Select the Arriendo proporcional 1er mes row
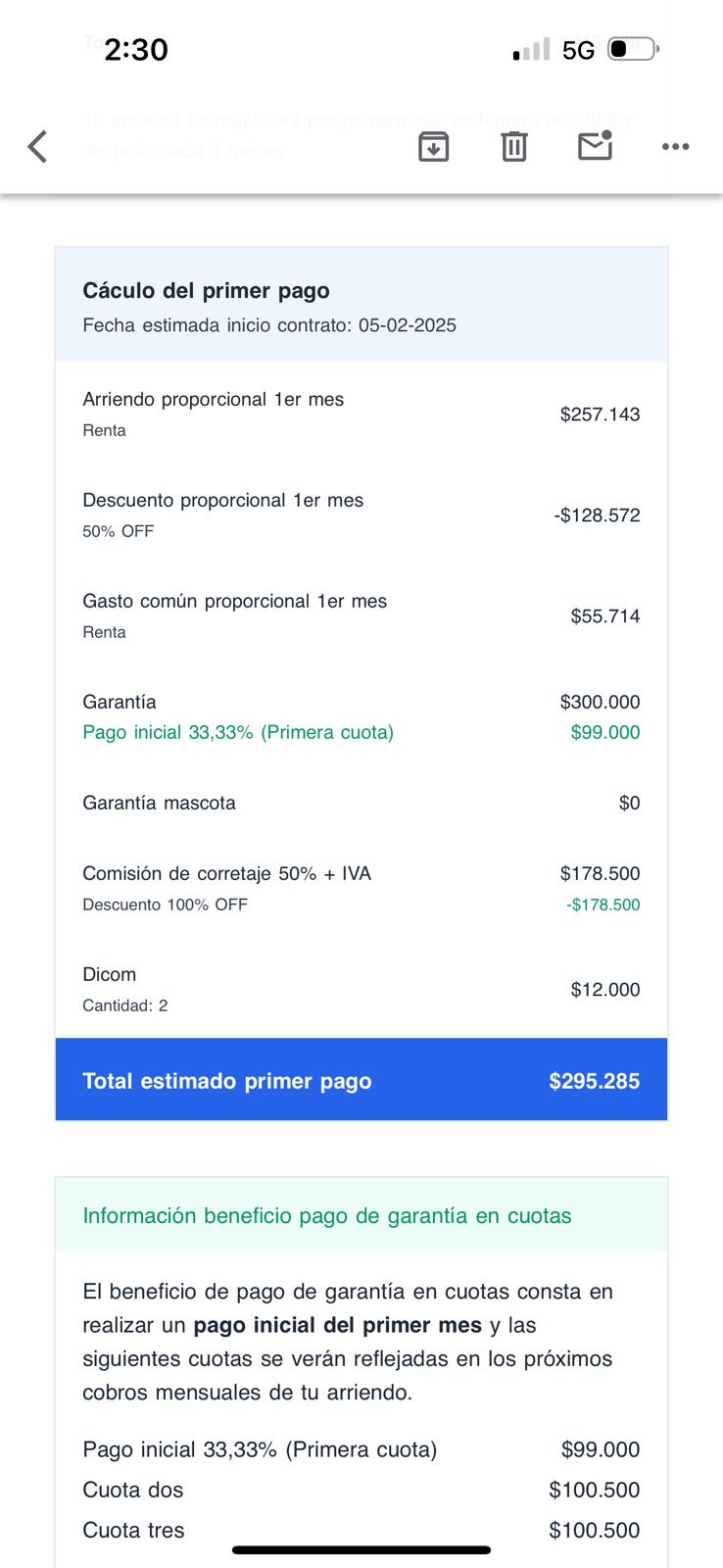723x1568 pixels. [361, 414]
